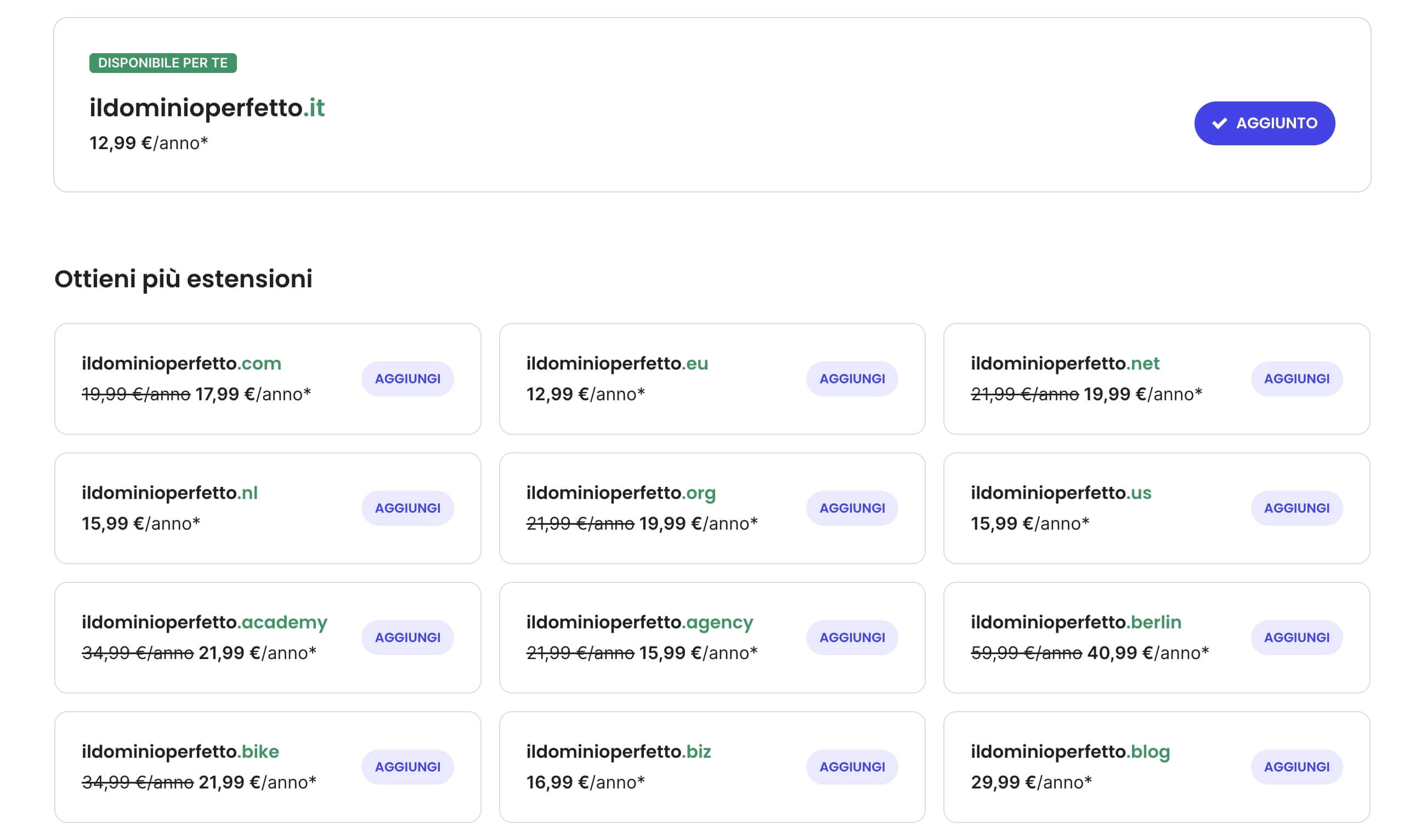Viewport: 1415px width, 840px height.
Task: Click the AGGIUNTO button for ildominioperfetto.it
Action: pyautogui.click(x=1264, y=123)
